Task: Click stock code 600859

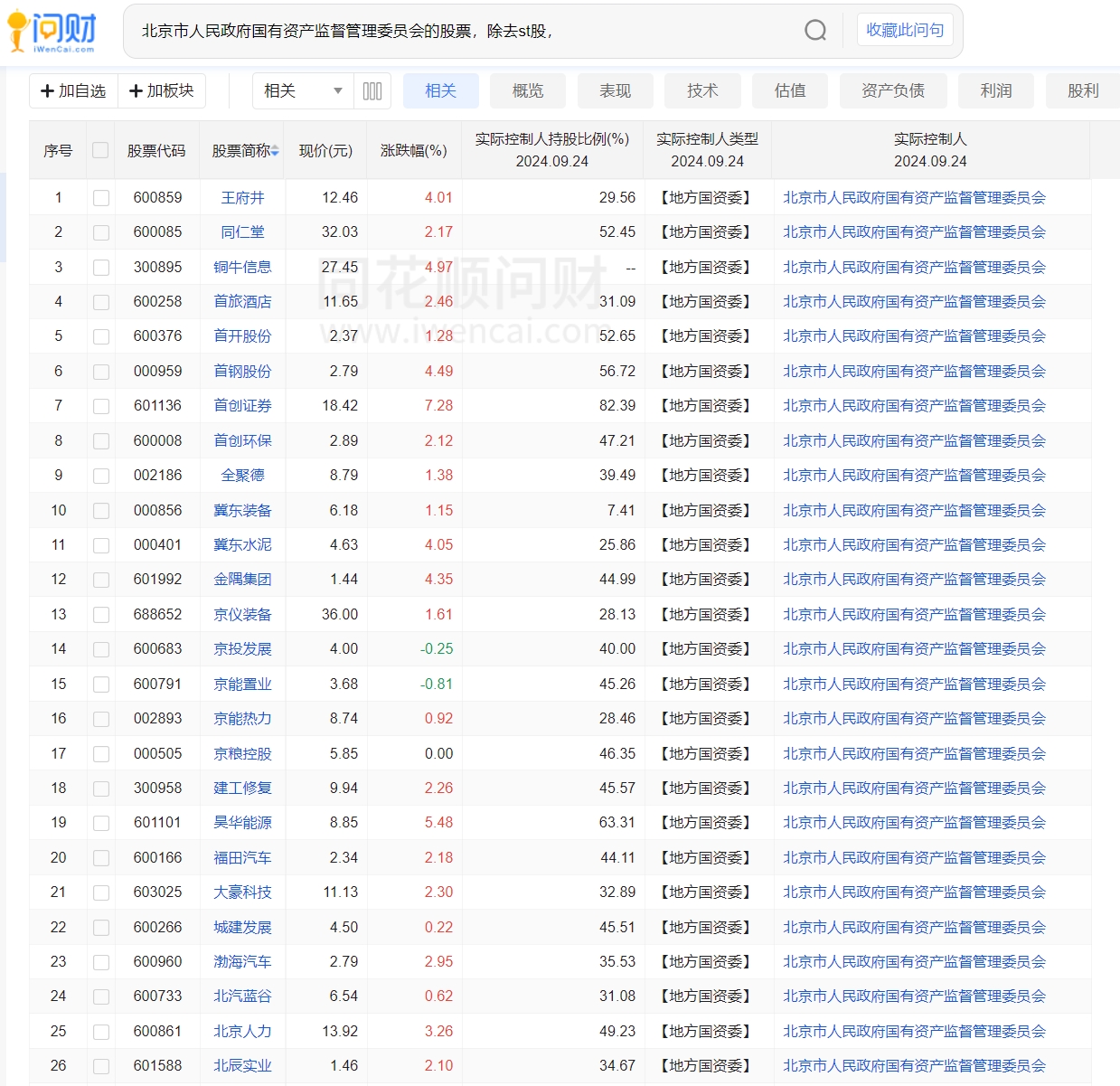Action: click(x=158, y=197)
